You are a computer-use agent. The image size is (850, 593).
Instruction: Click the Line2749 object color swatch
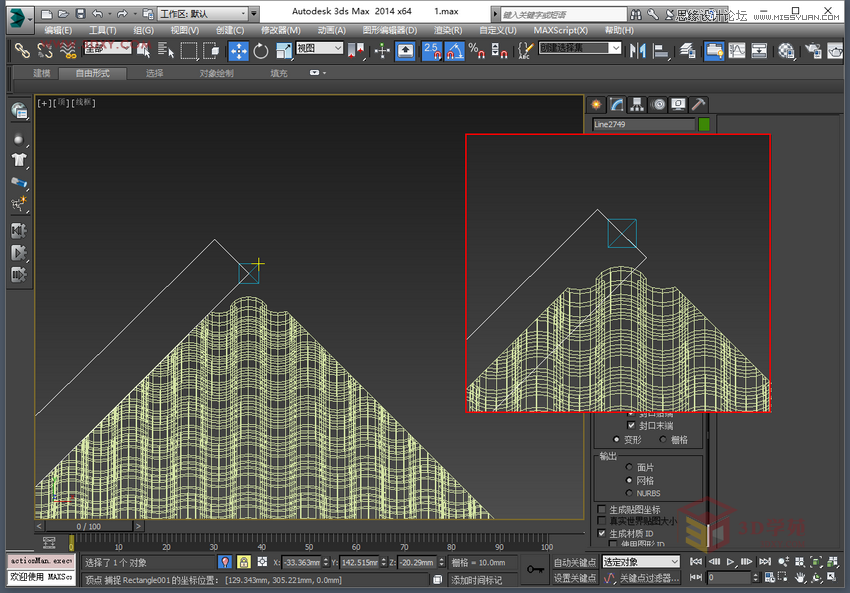click(x=703, y=122)
